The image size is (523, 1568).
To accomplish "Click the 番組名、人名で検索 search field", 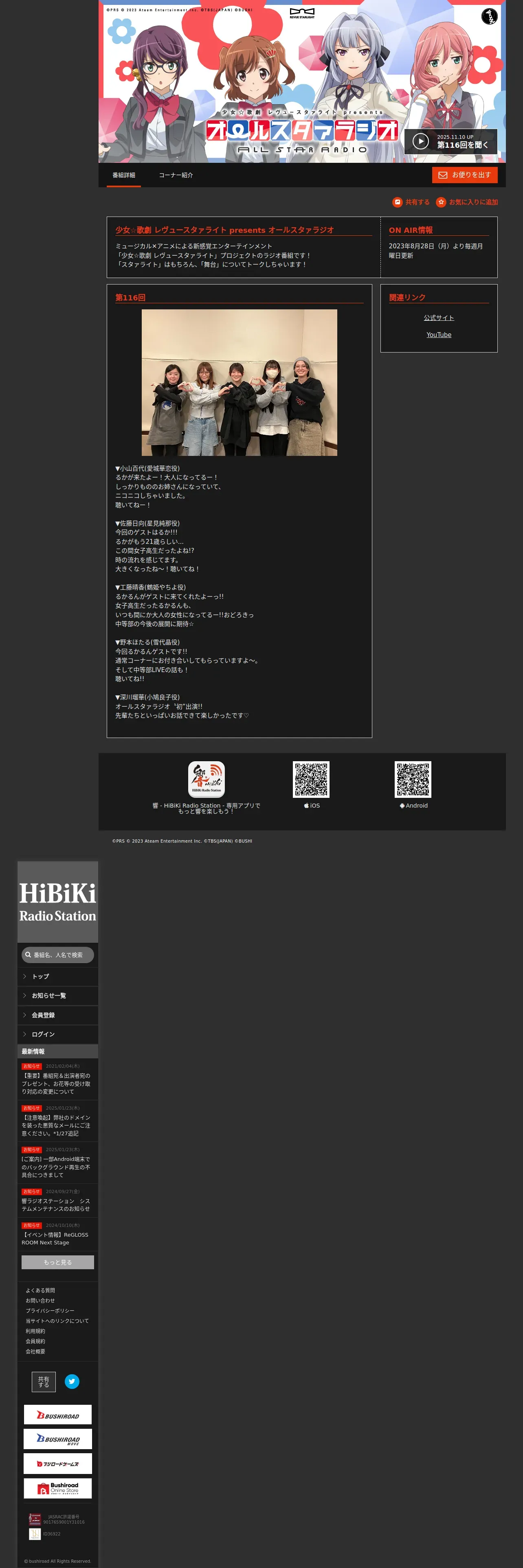I will pos(58,955).
